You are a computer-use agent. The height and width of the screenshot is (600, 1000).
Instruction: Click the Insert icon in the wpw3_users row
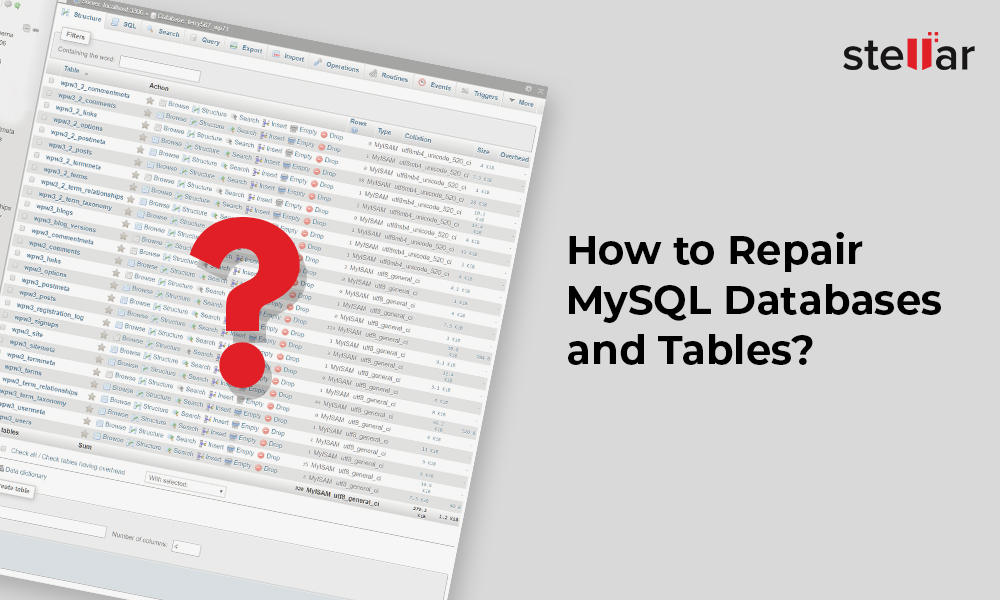pyautogui.click(x=201, y=456)
